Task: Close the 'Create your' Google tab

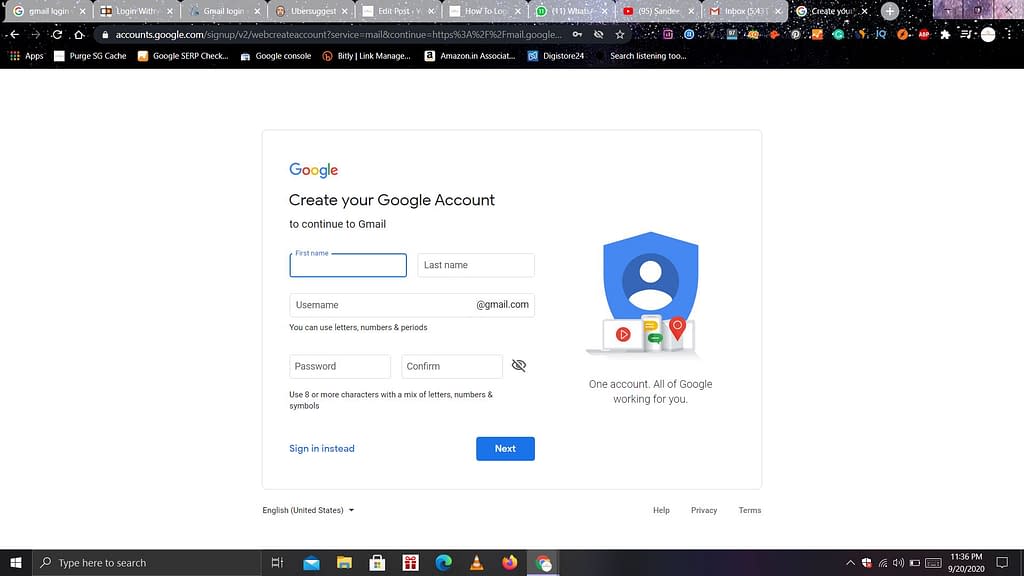Action: click(x=865, y=11)
